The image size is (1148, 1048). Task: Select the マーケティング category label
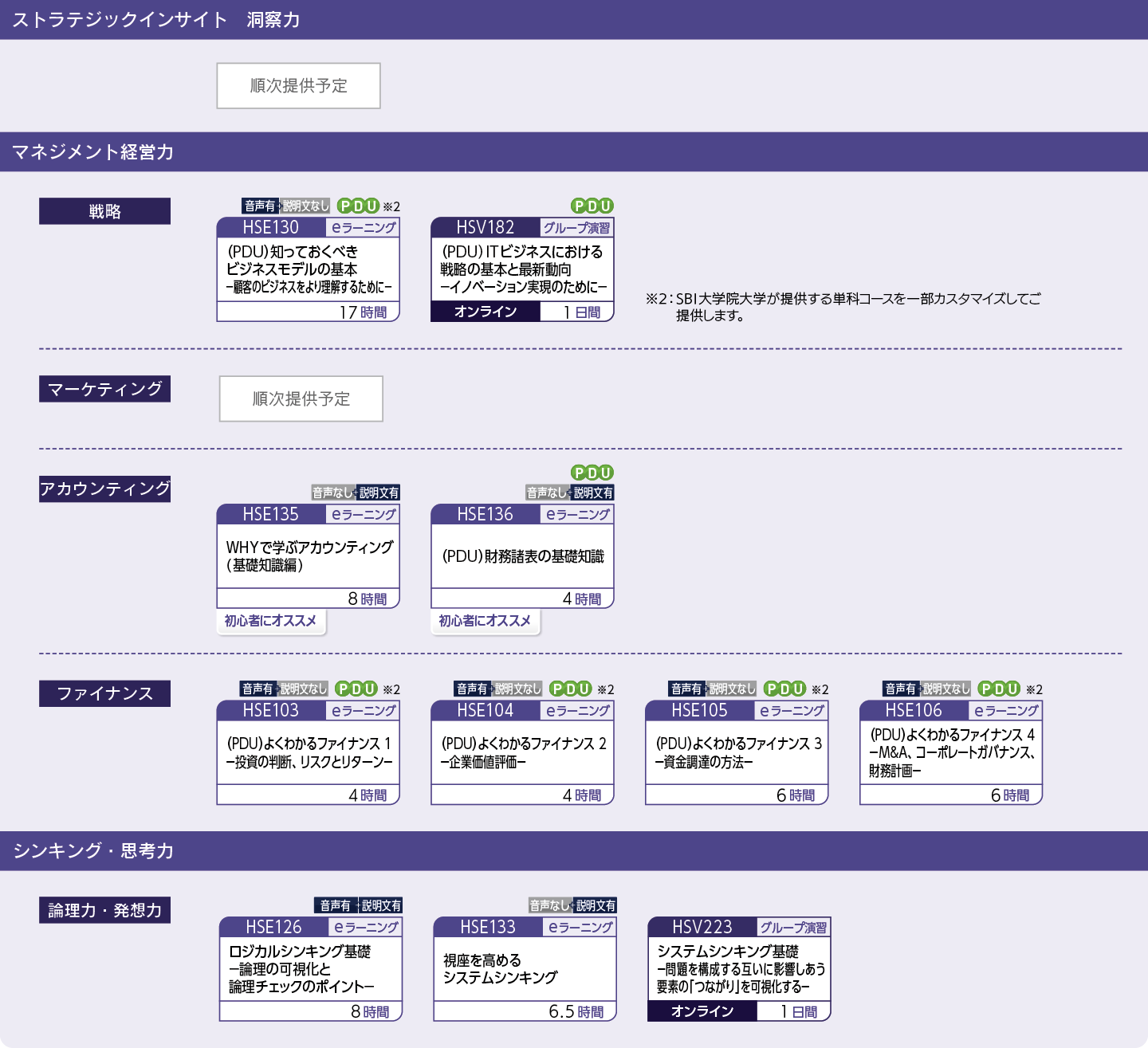point(104,389)
